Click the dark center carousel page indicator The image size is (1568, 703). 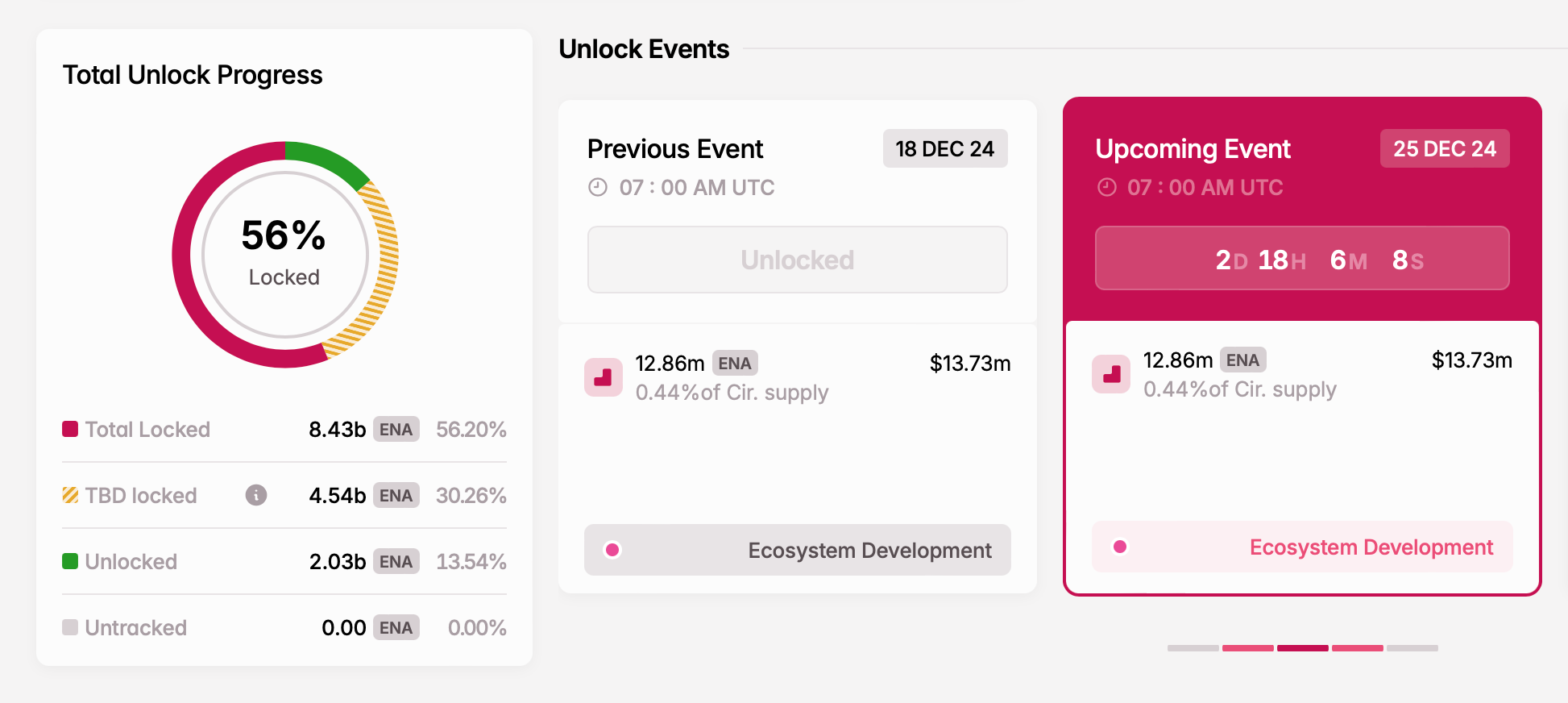(1303, 648)
